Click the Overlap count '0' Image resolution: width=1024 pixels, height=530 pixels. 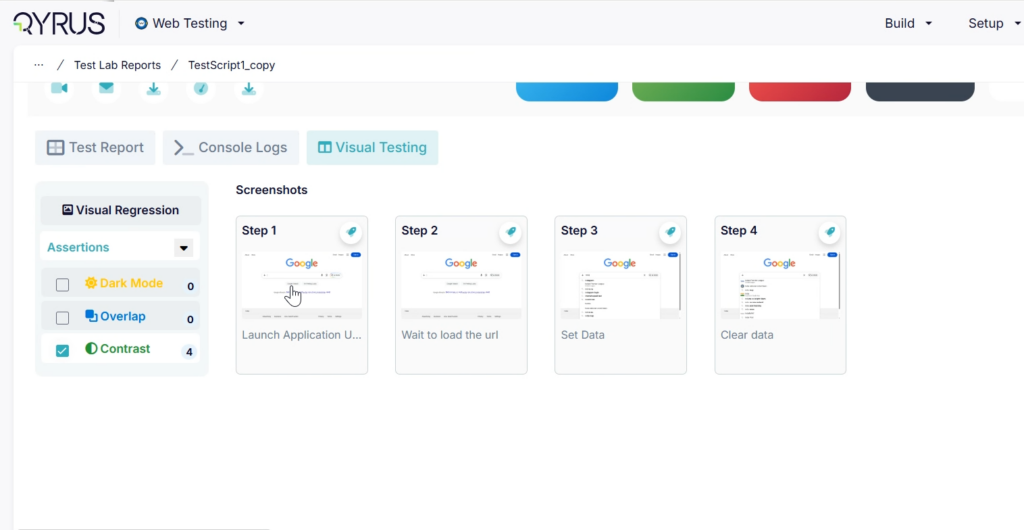click(x=190, y=320)
